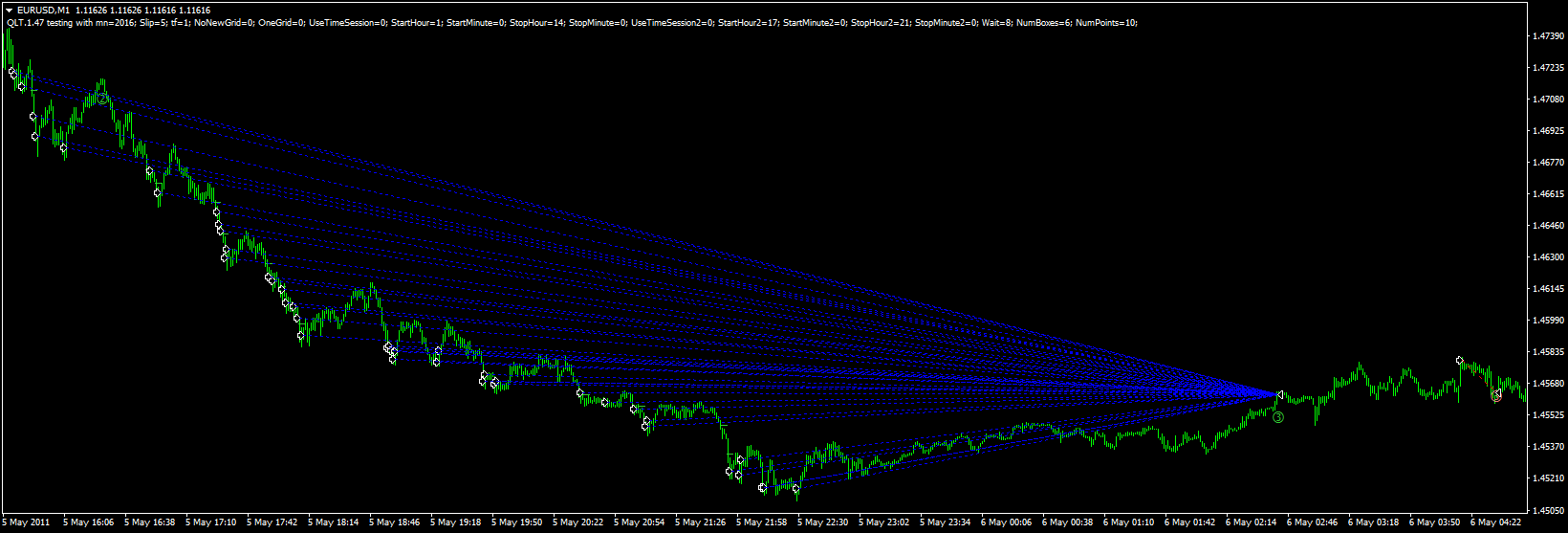The height and width of the screenshot is (533, 1568).
Task: Click the 1.46615 price scale label
Action: pyautogui.click(x=1548, y=194)
